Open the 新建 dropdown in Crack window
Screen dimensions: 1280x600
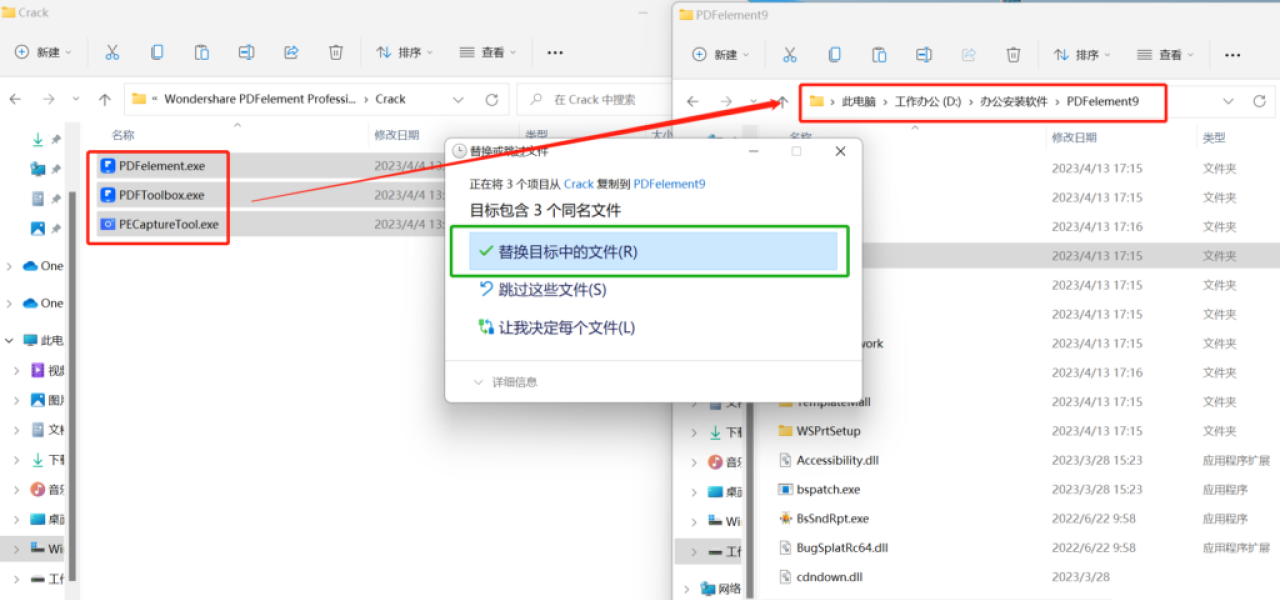coord(43,52)
